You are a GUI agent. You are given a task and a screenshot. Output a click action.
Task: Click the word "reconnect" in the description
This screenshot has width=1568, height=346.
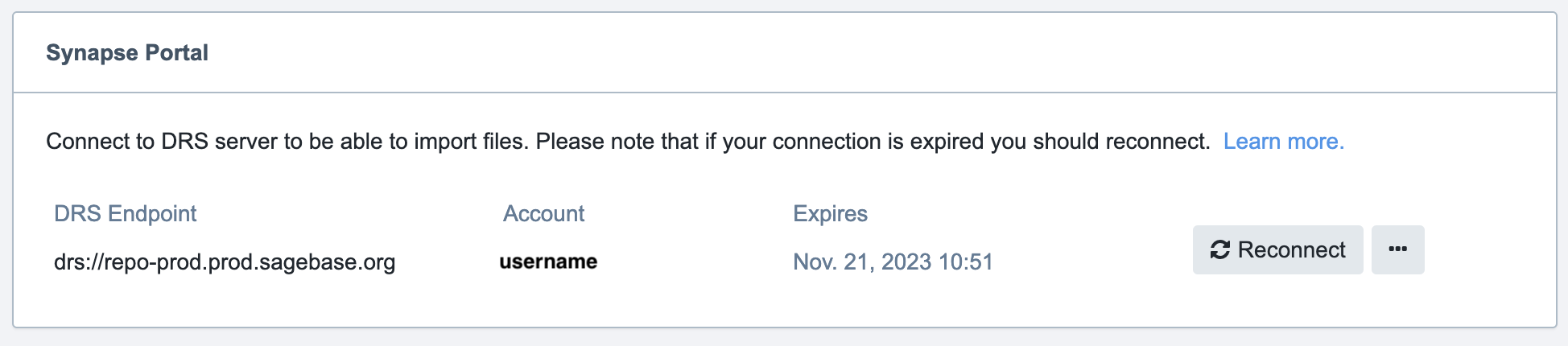(x=1155, y=142)
